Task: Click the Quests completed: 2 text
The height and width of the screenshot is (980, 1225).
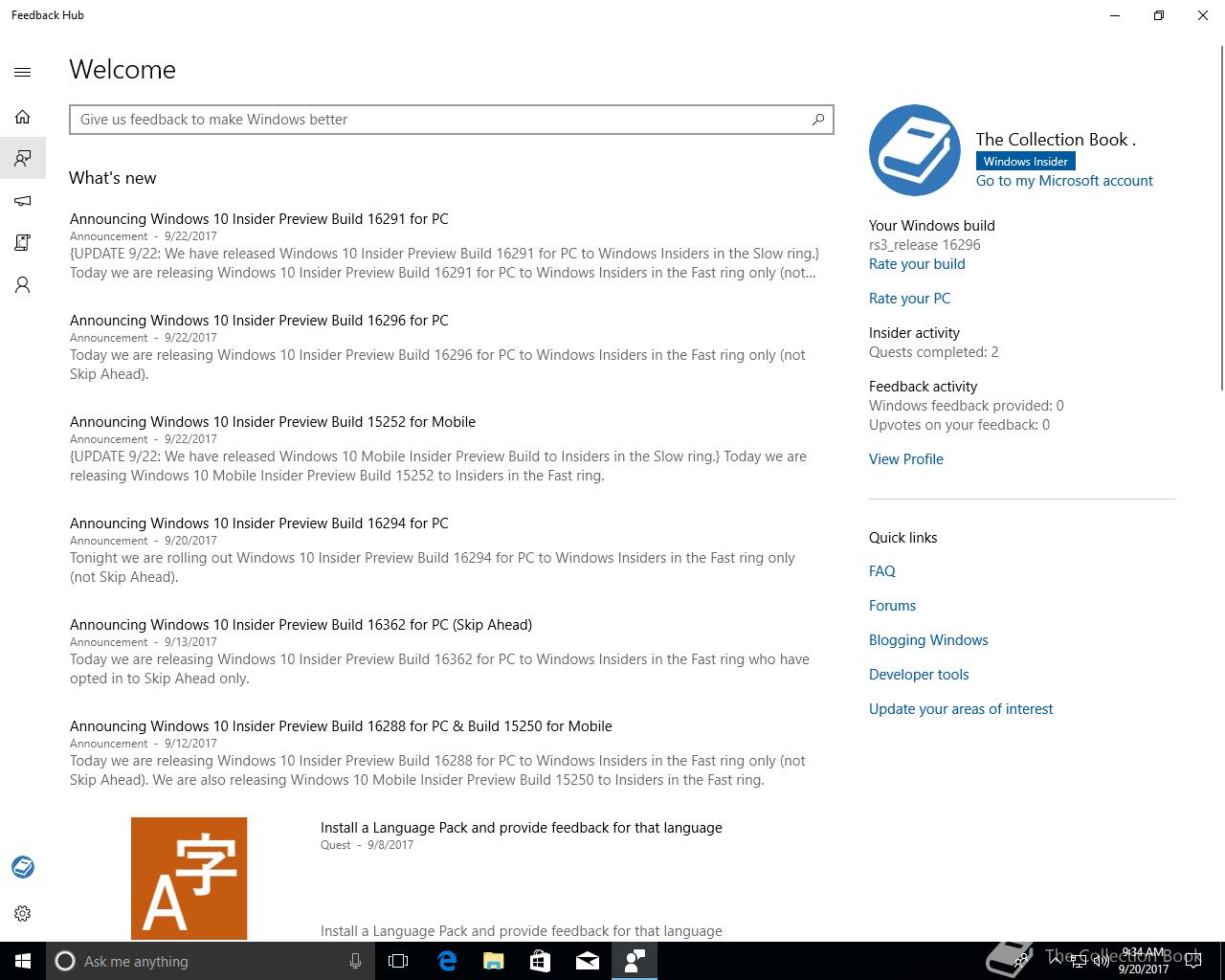Action: pos(934,352)
